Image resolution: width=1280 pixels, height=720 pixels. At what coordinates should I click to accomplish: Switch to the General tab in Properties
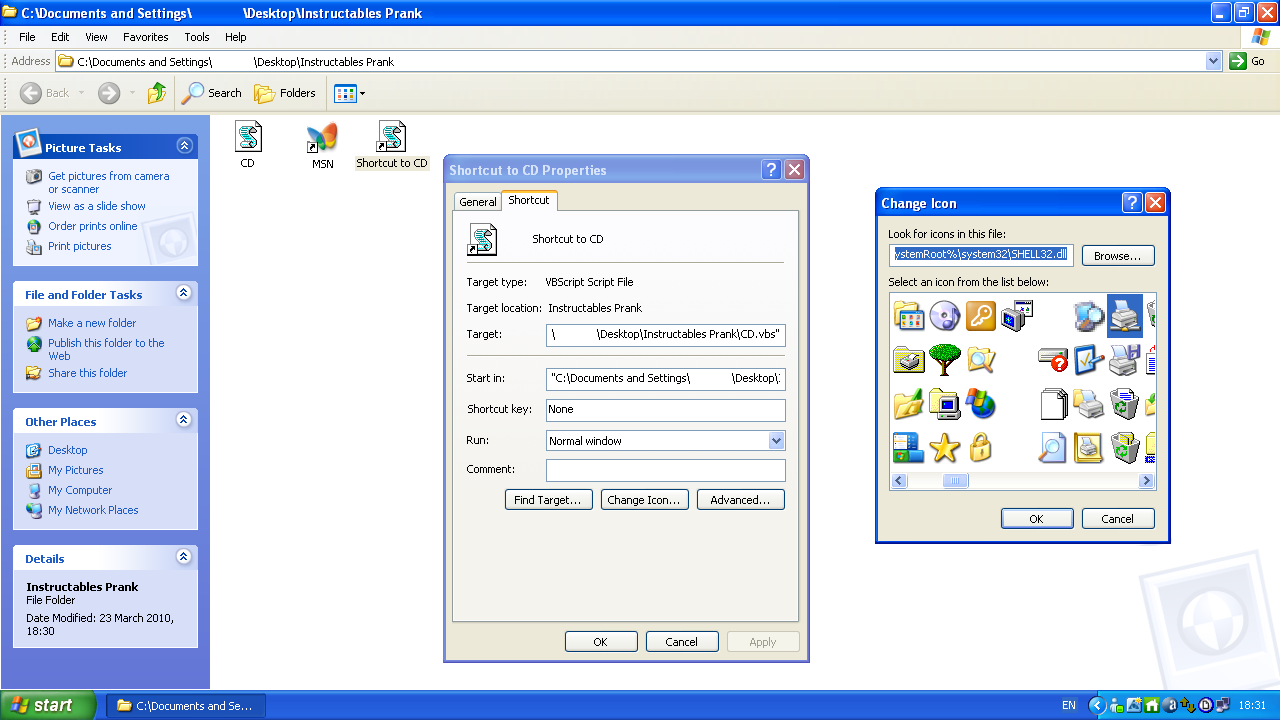coord(477,201)
